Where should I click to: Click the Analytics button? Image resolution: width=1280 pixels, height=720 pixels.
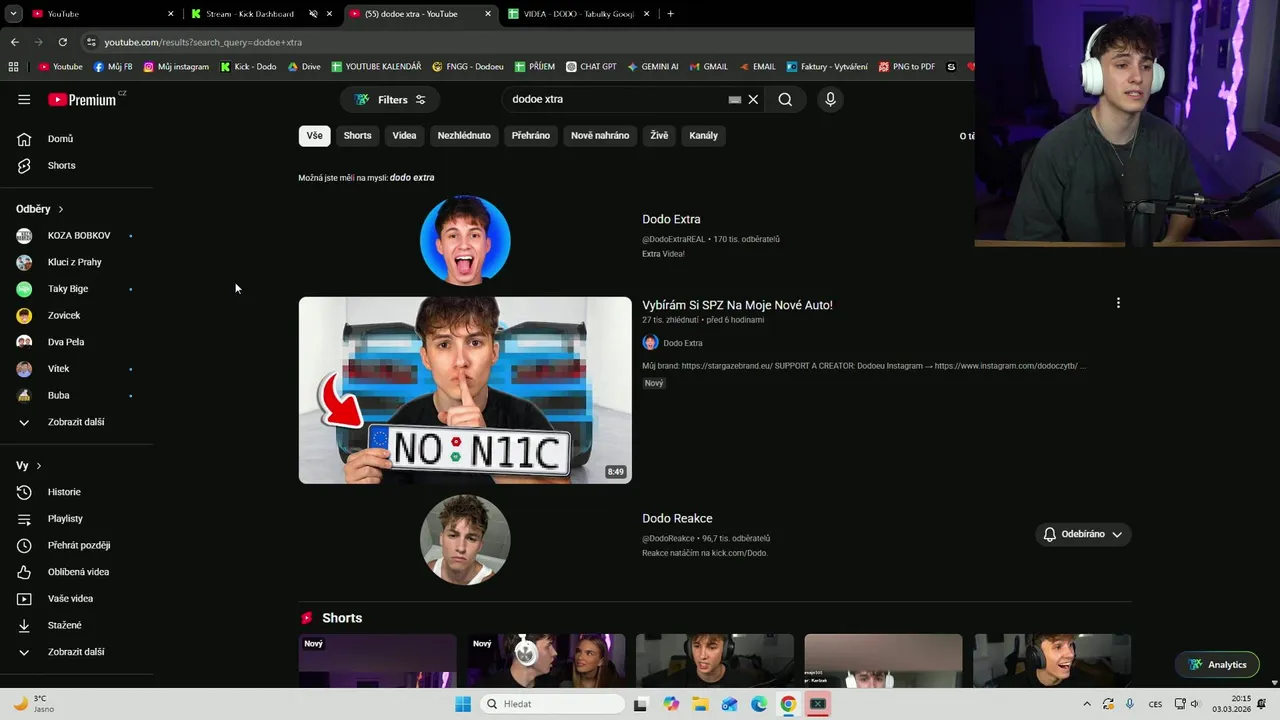pyautogui.click(x=1217, y=665)
